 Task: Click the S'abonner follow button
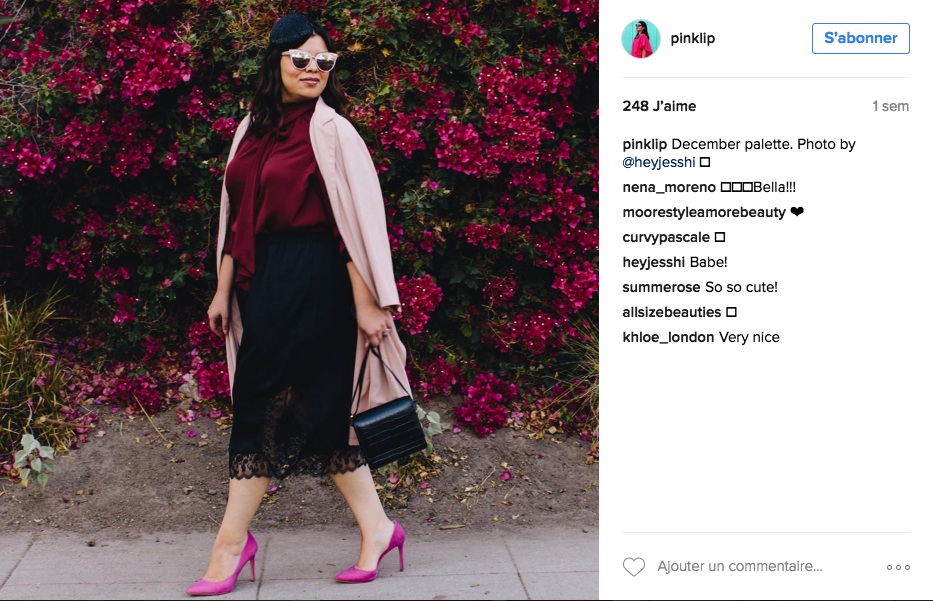(860, 38)
